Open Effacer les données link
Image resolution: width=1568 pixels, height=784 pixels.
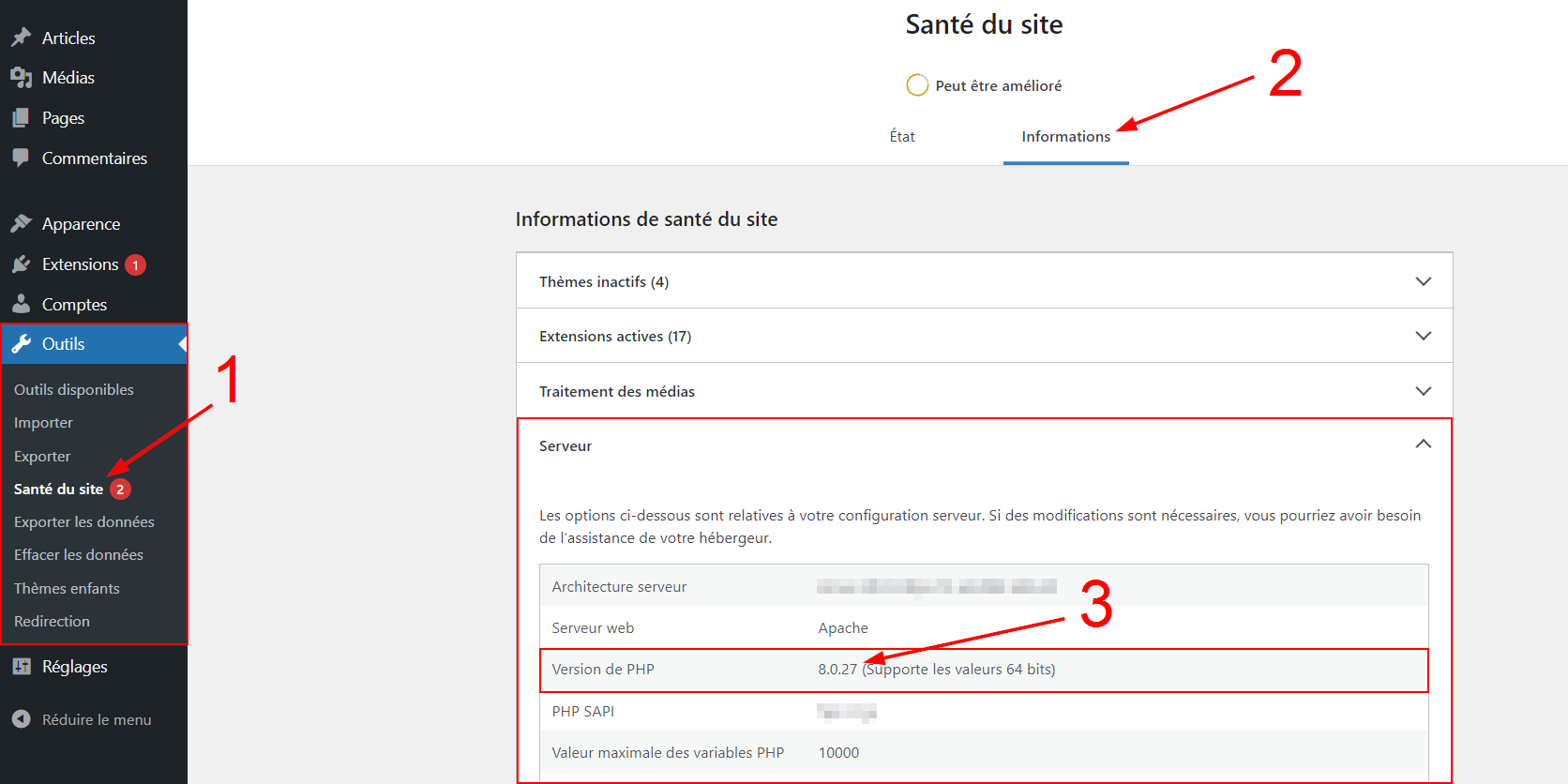pos(79,555)
